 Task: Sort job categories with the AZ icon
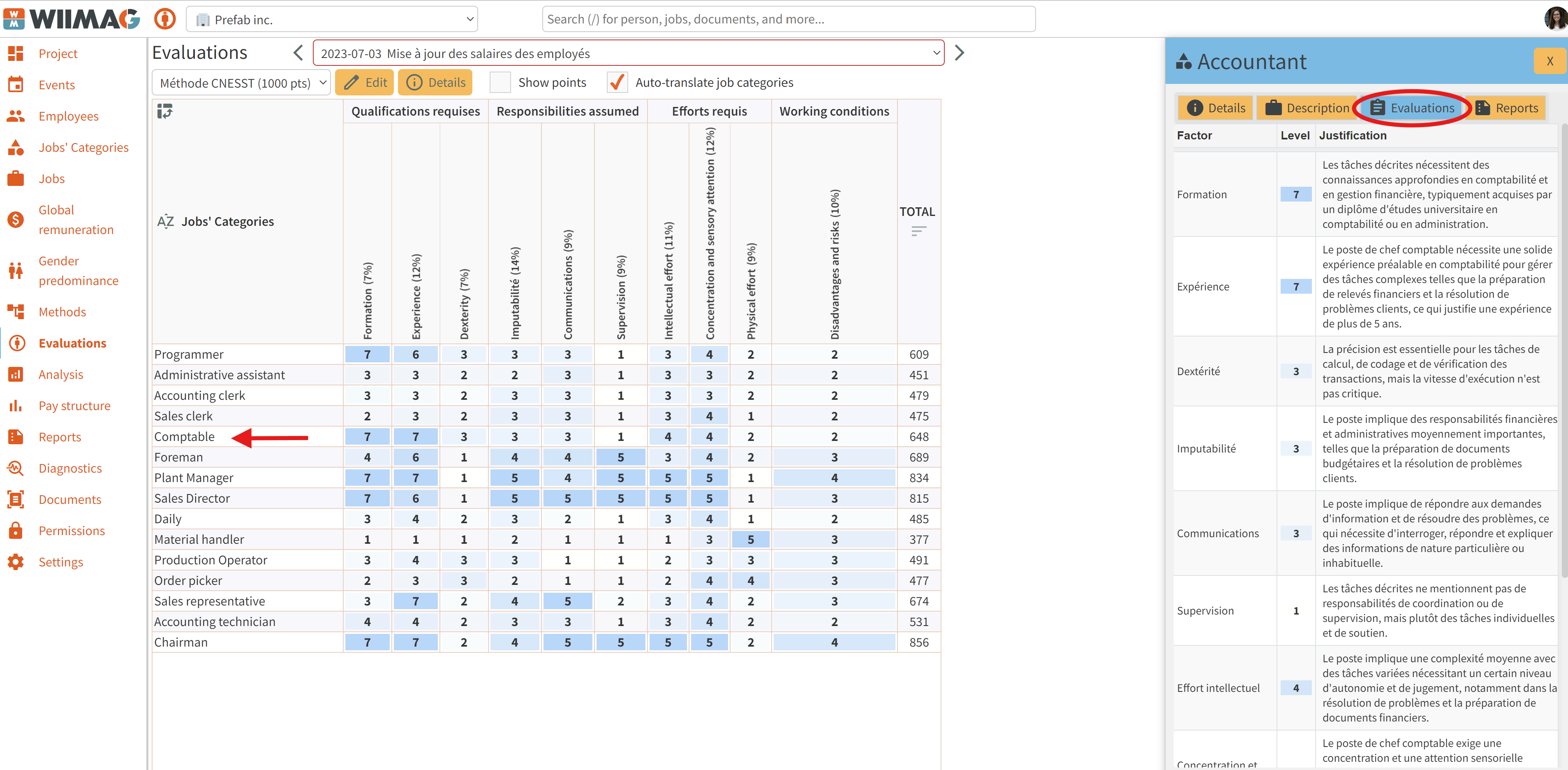[166, 221]
